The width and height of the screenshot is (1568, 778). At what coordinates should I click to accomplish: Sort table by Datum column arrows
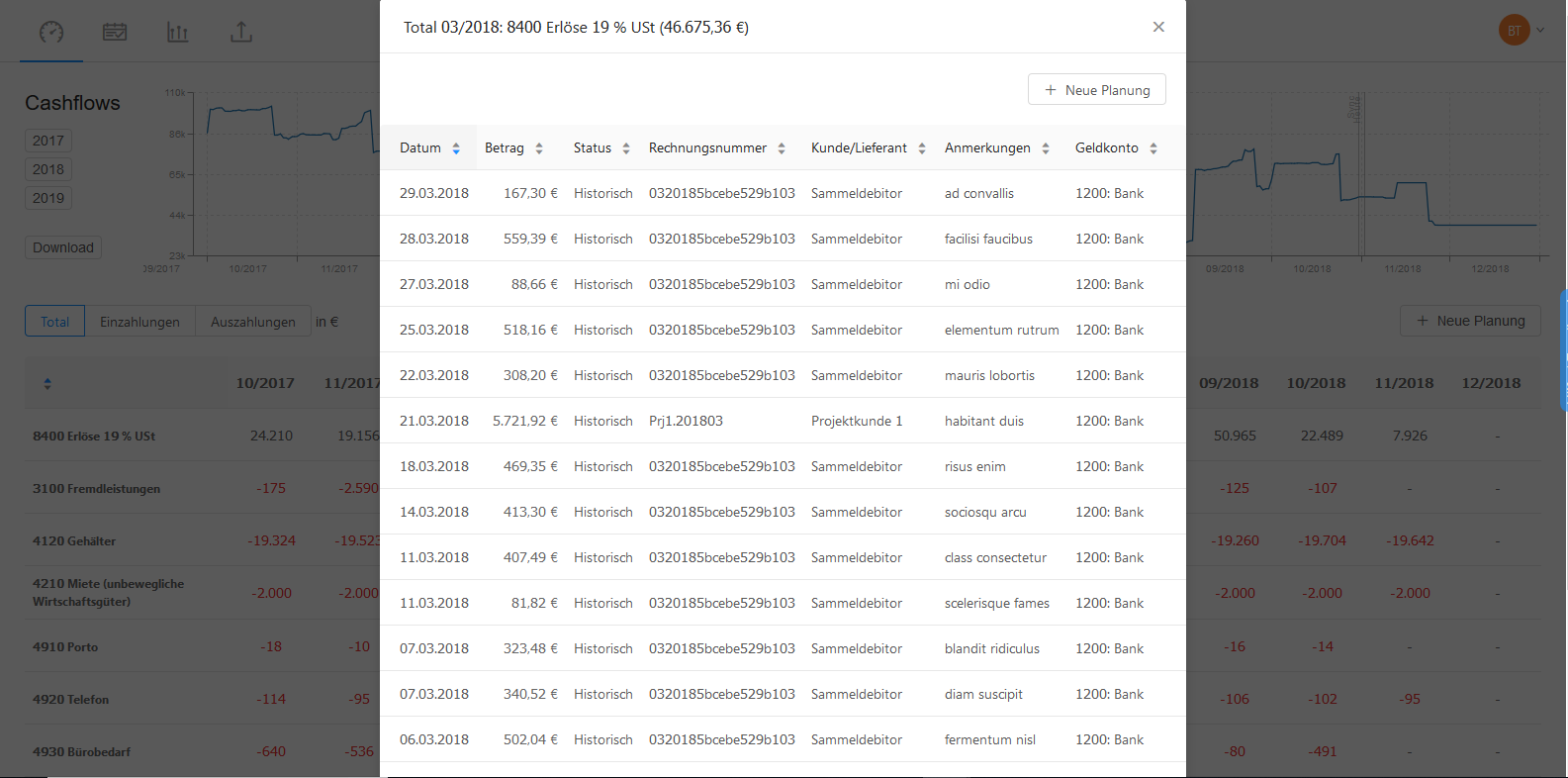[x=456, y=148]
